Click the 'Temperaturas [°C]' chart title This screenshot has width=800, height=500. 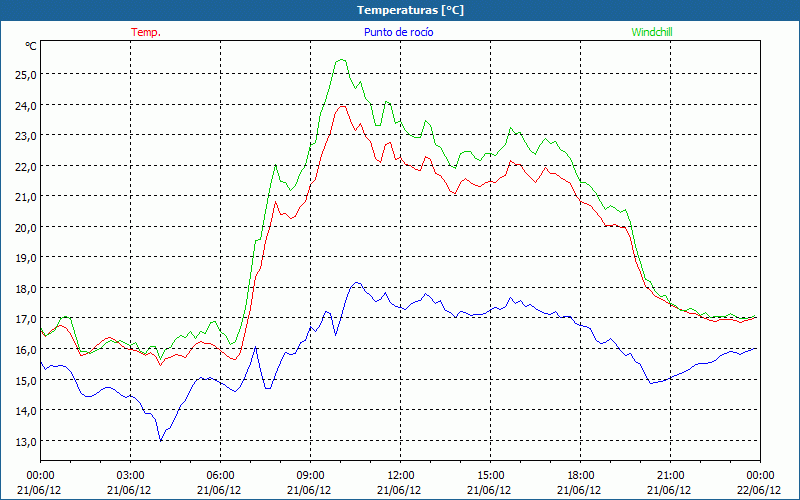tap(410, 10)
